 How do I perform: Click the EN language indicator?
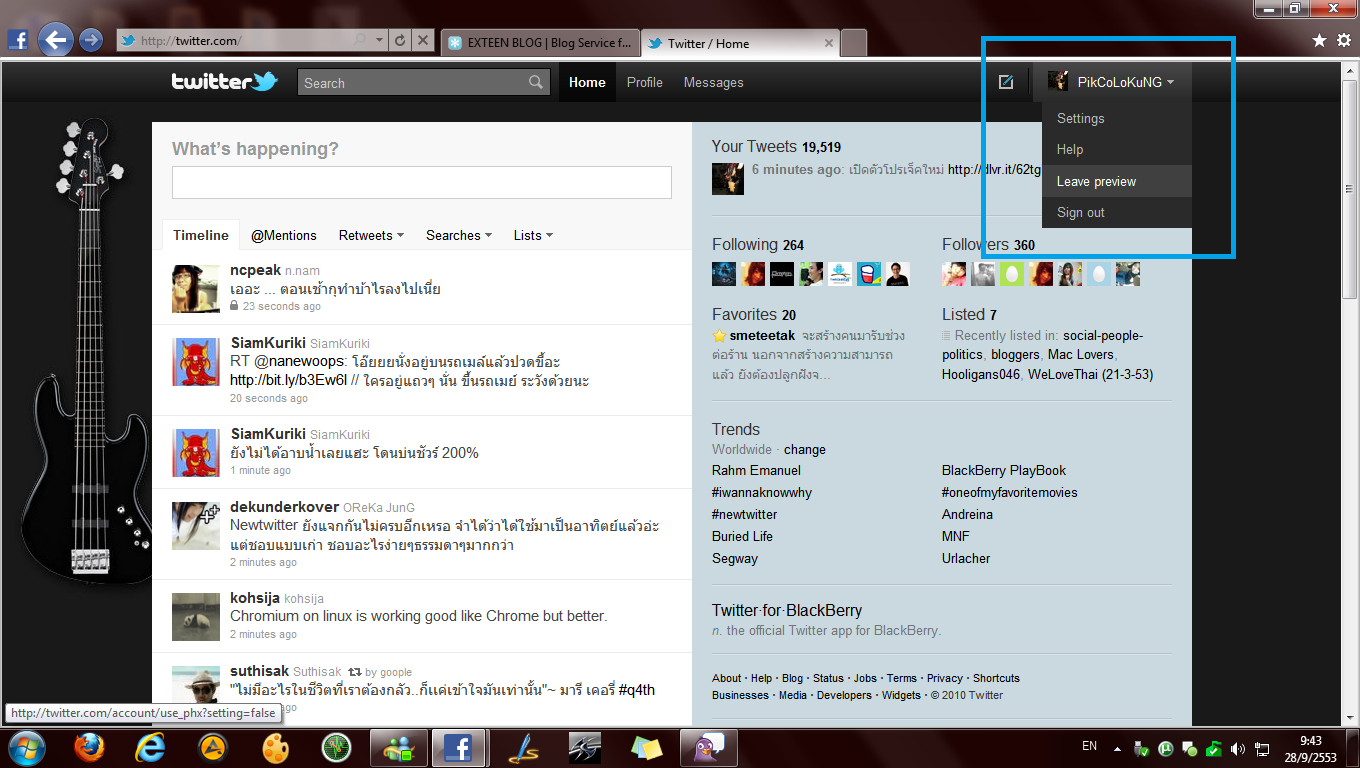[x=1090, y=746]
